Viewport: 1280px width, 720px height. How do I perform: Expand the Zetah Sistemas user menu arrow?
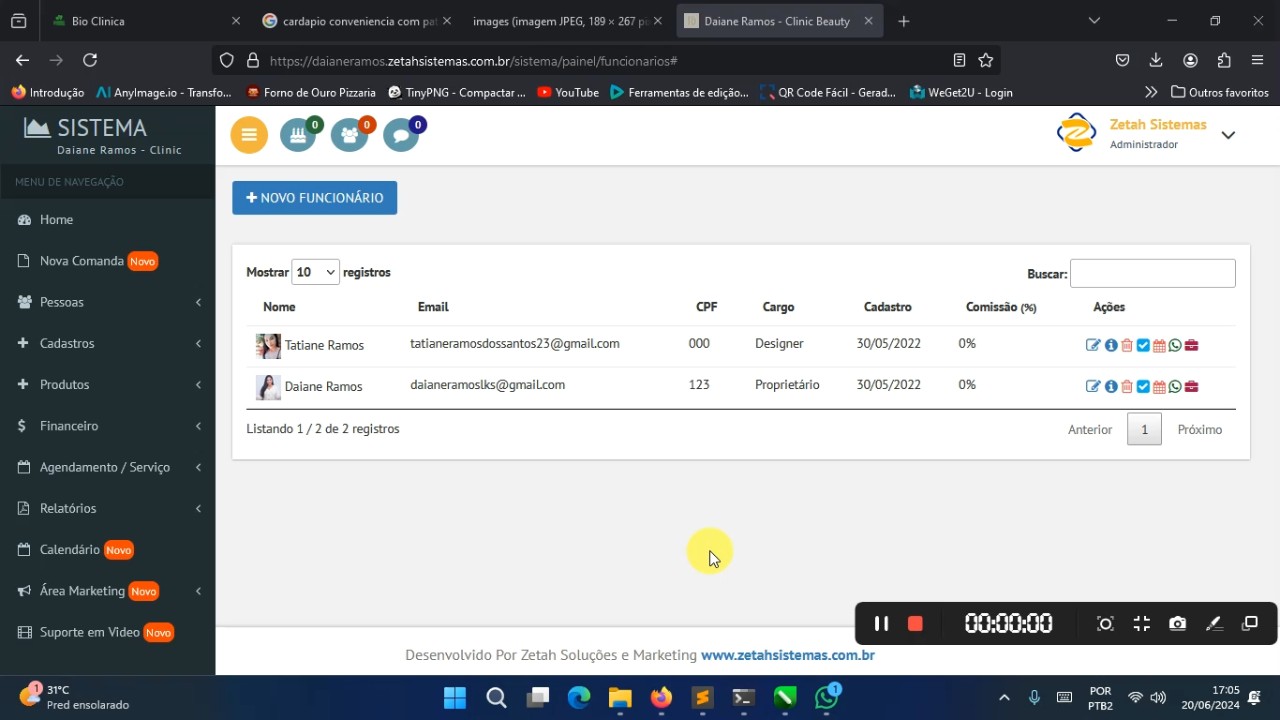(1228, 135)
